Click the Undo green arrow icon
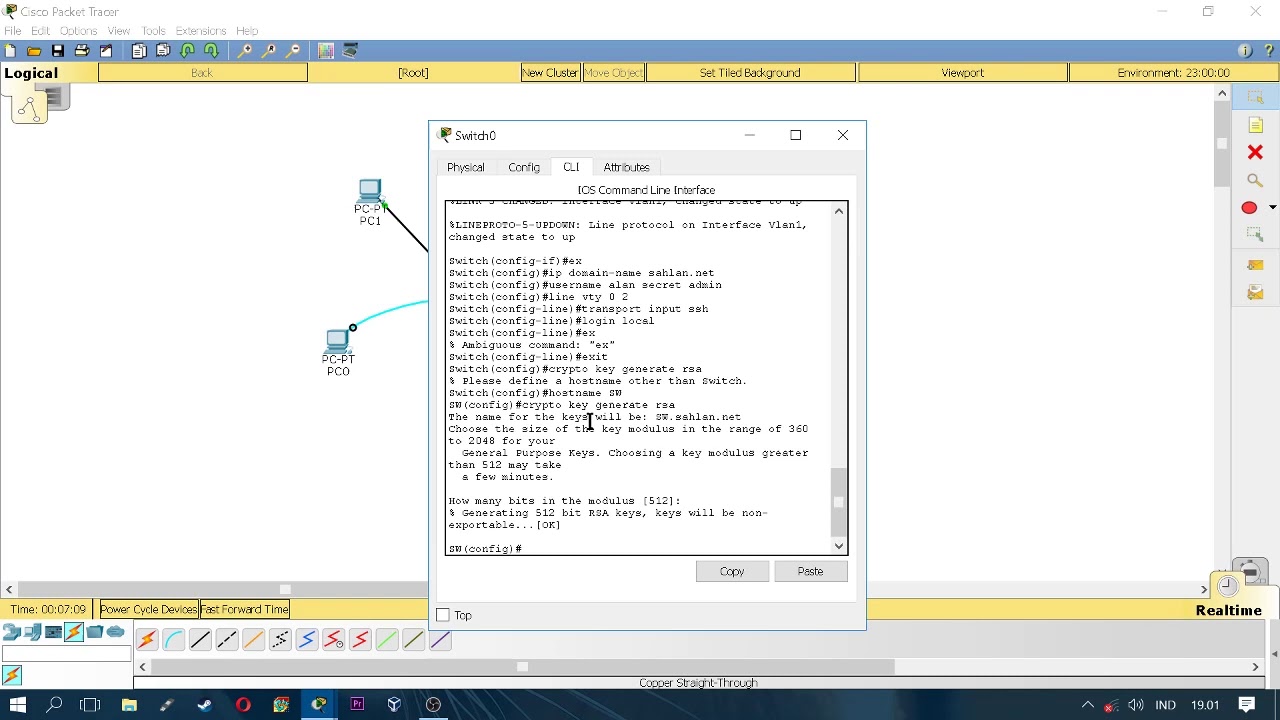 187,51
